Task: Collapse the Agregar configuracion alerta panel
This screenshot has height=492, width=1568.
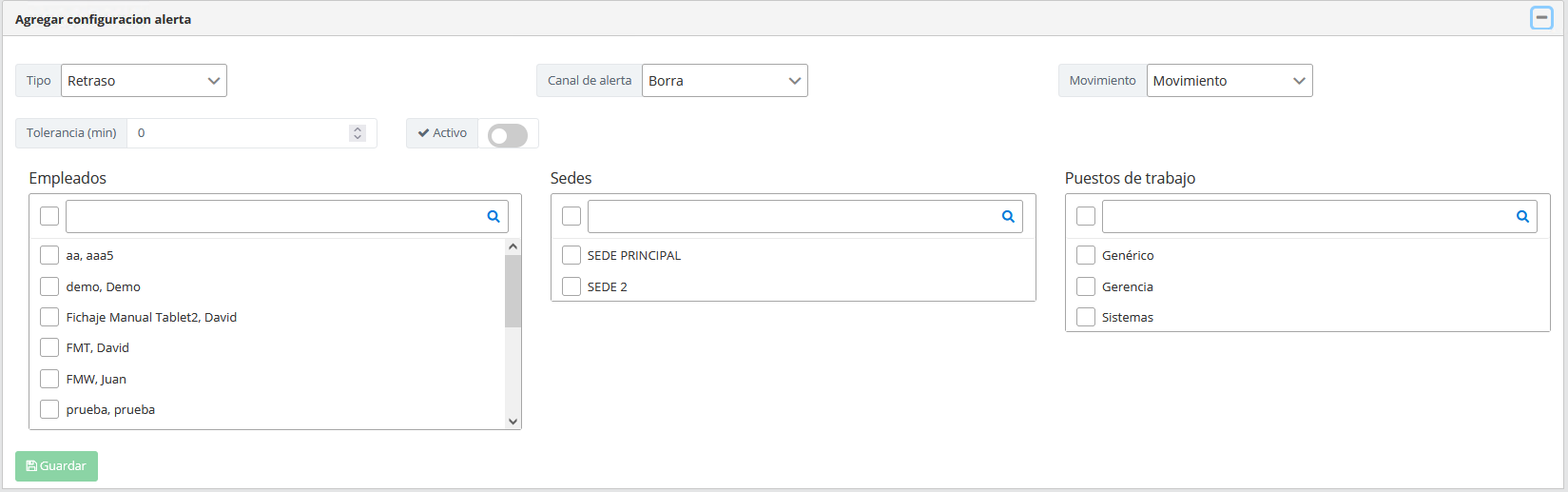Action: click(x=1541, y=18)
